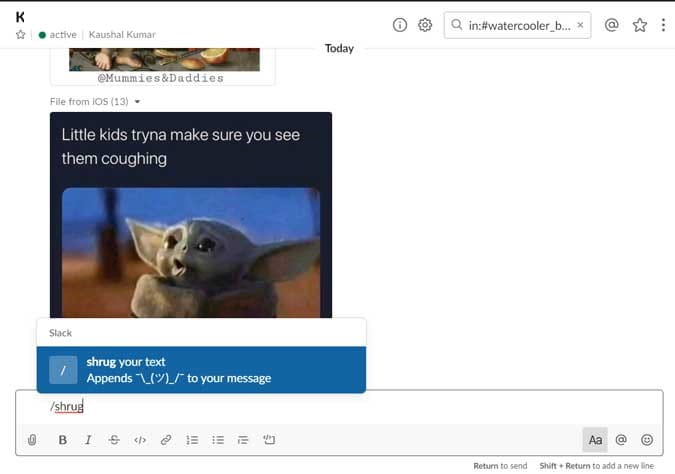Star the conversation under the K title
675x474 pixels.
[x=20, y=34]
